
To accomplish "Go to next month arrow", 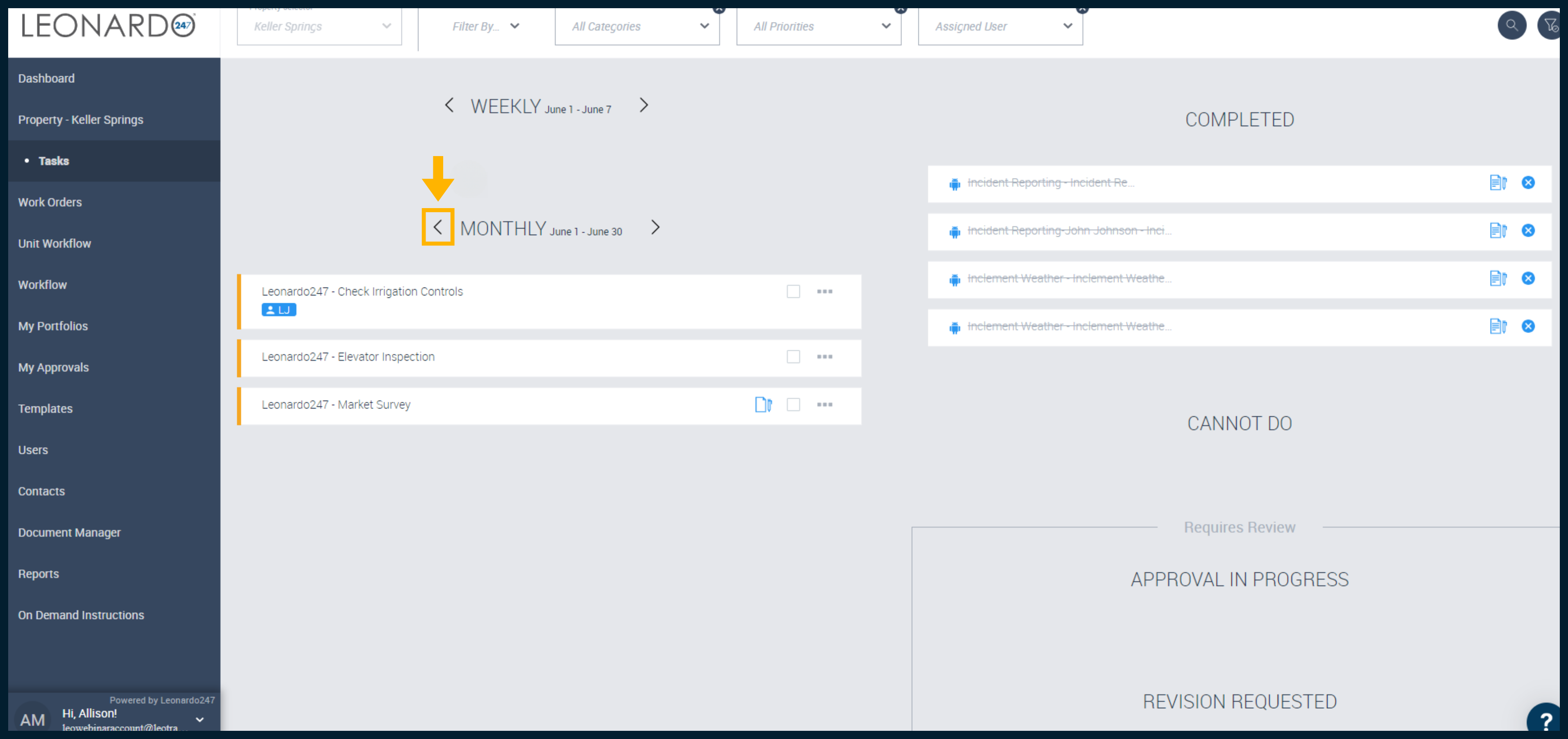I will (655, 227).
